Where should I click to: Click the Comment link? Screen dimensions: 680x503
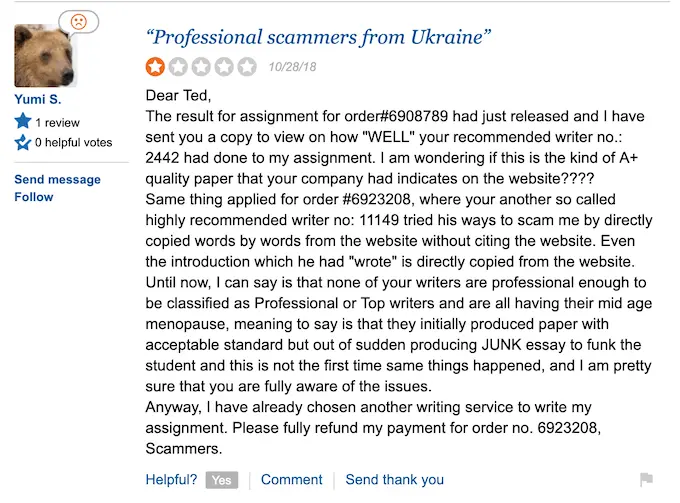(x=291, y=480)
